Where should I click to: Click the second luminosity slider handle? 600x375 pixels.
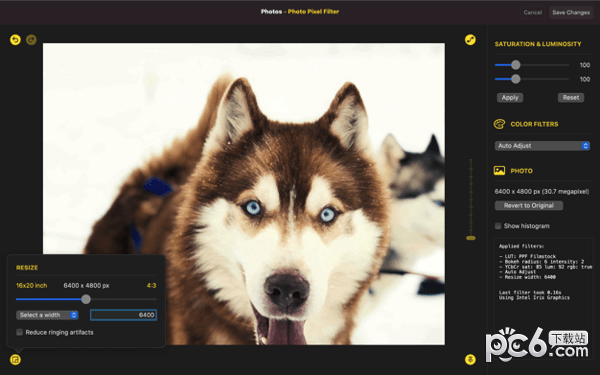pyautogui.click(x=516, y=79)
